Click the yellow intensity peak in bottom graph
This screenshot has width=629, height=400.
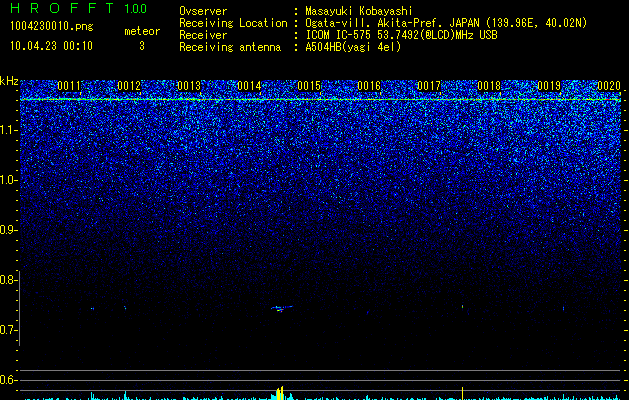tap(280, 393)
